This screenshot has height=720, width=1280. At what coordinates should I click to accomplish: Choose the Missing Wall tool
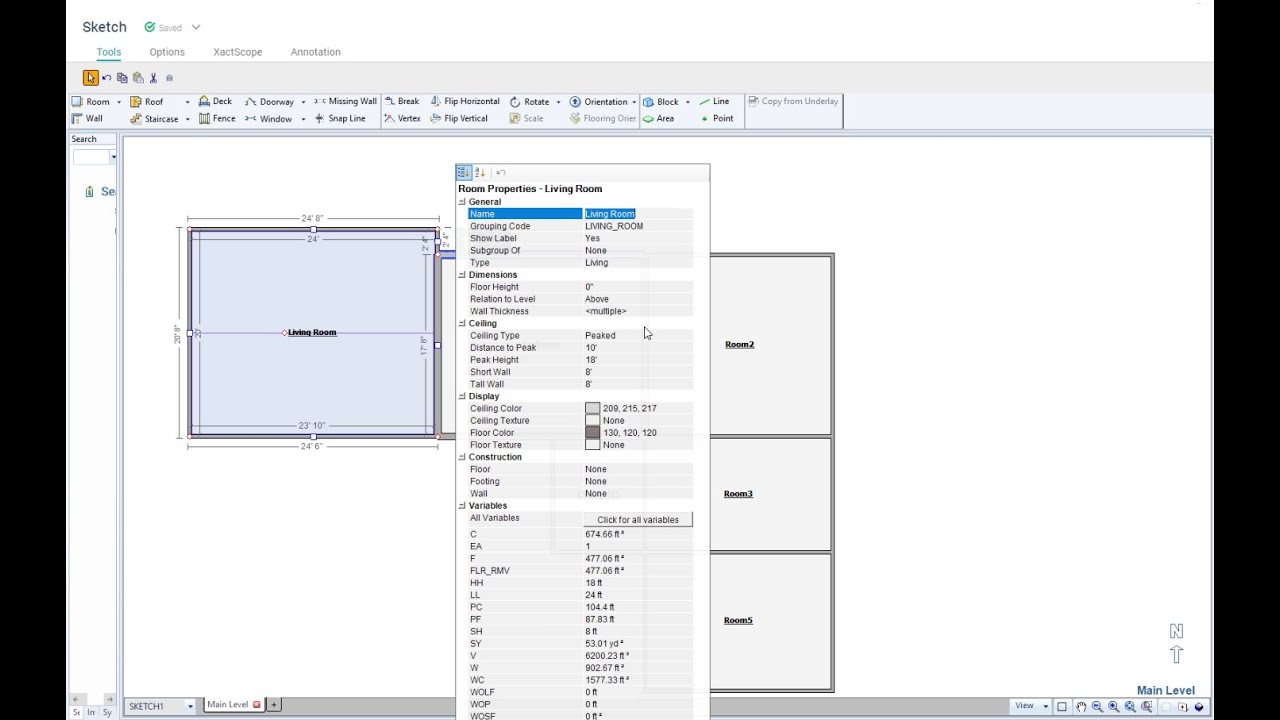[345, 101]
